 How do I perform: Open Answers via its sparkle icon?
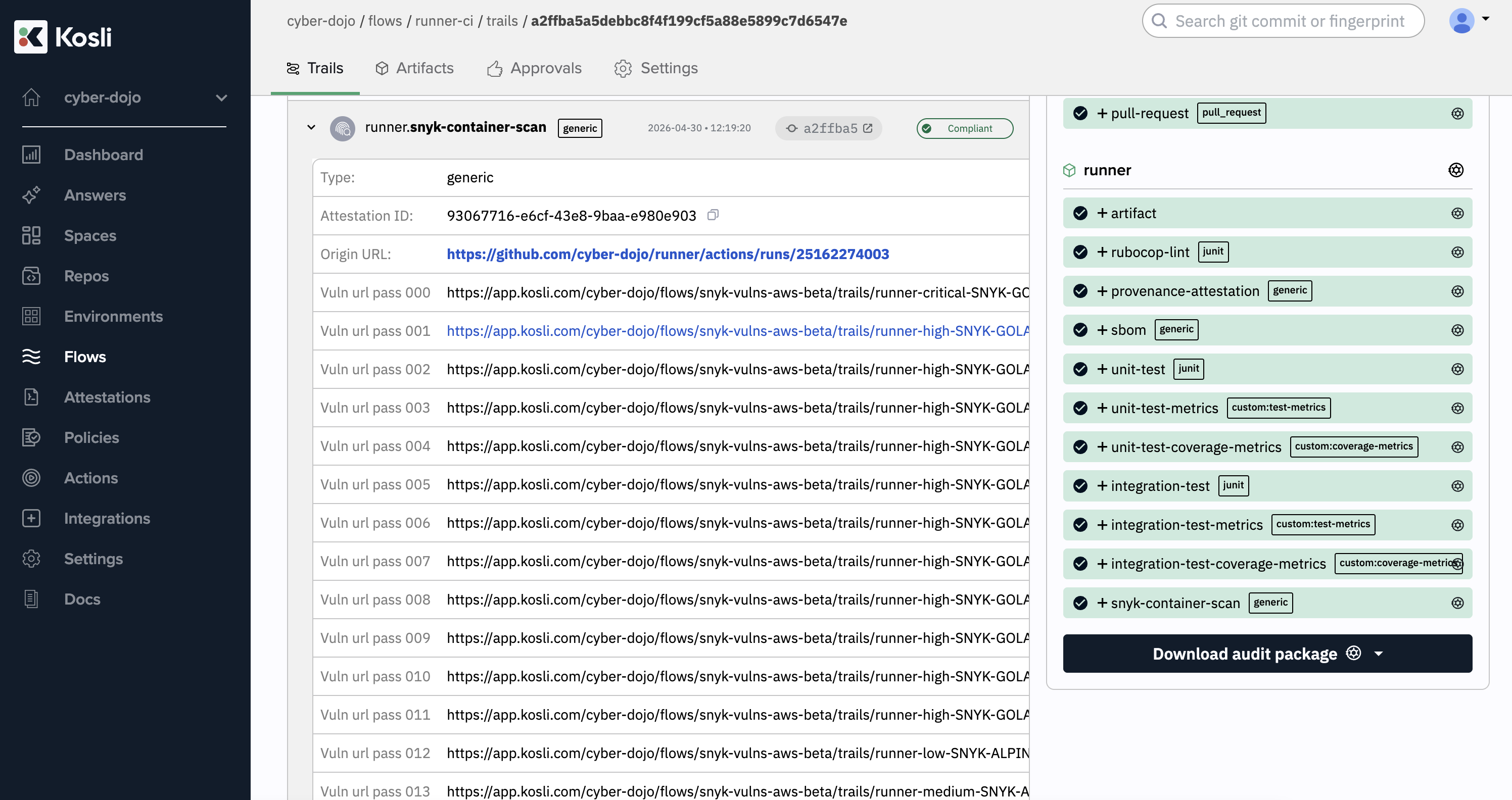[x=31, y=195]
